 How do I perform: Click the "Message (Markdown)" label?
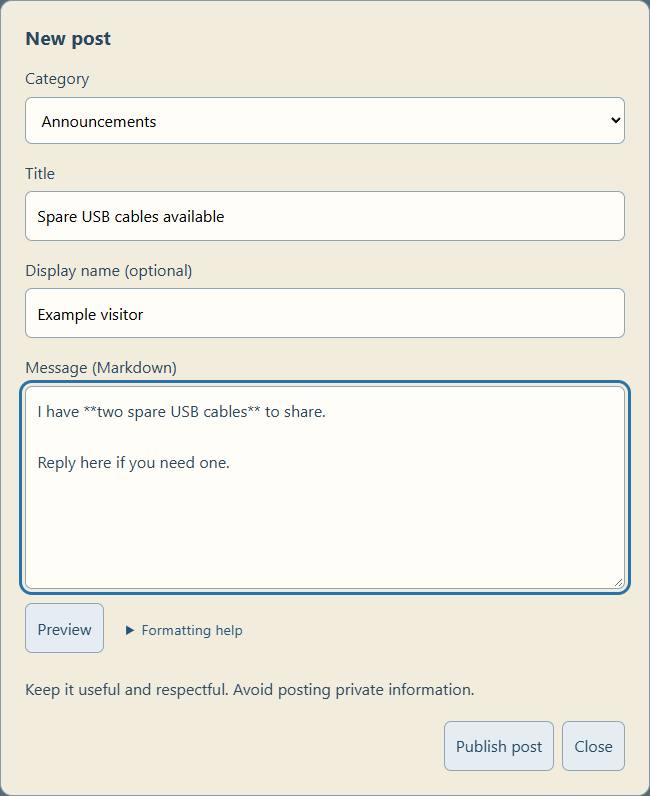[101, 368]
